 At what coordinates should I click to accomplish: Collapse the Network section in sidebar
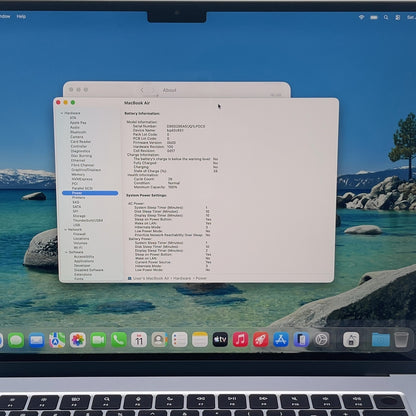(65, 230)
